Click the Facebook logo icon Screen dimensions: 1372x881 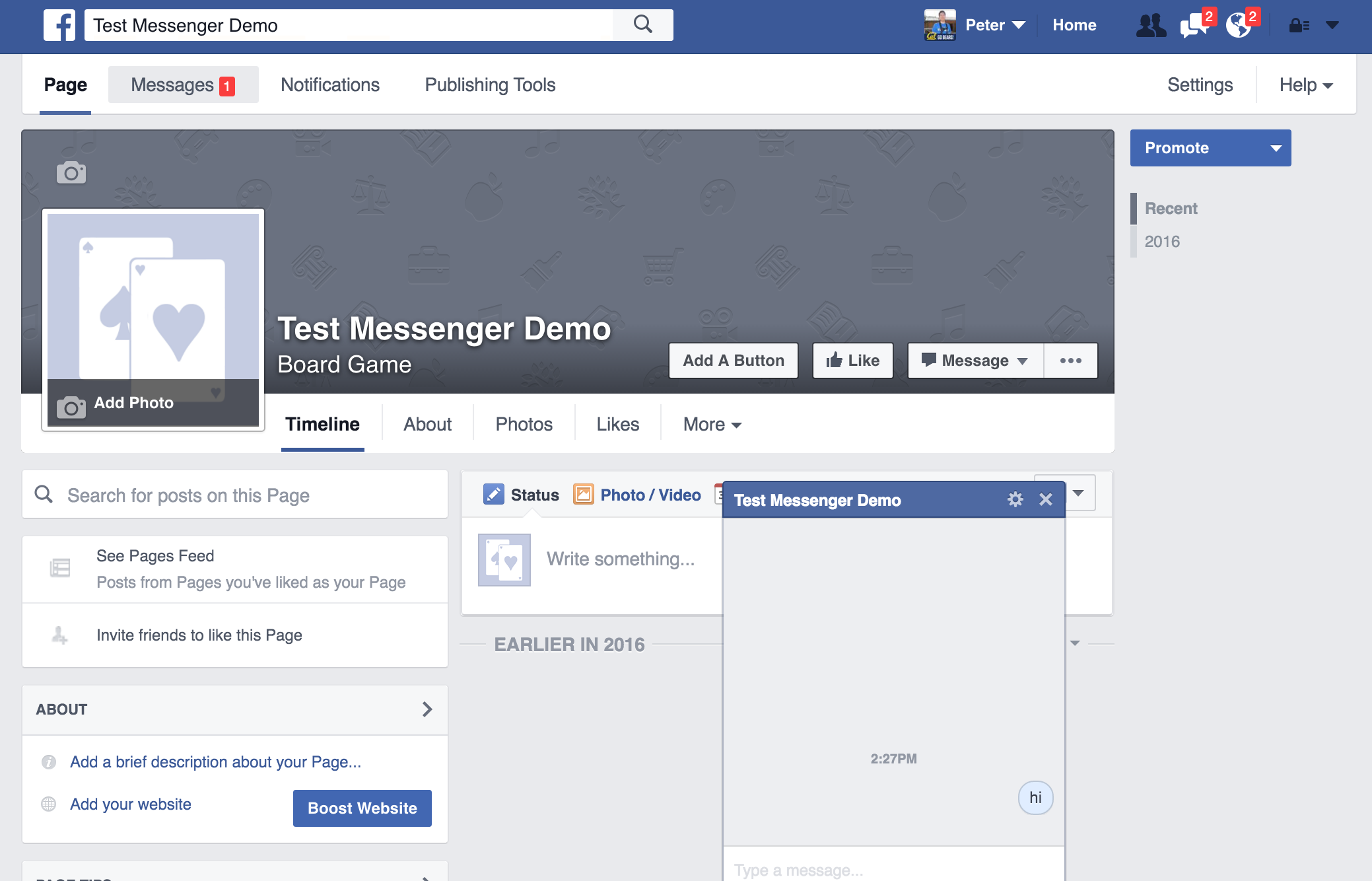[59, 25]
